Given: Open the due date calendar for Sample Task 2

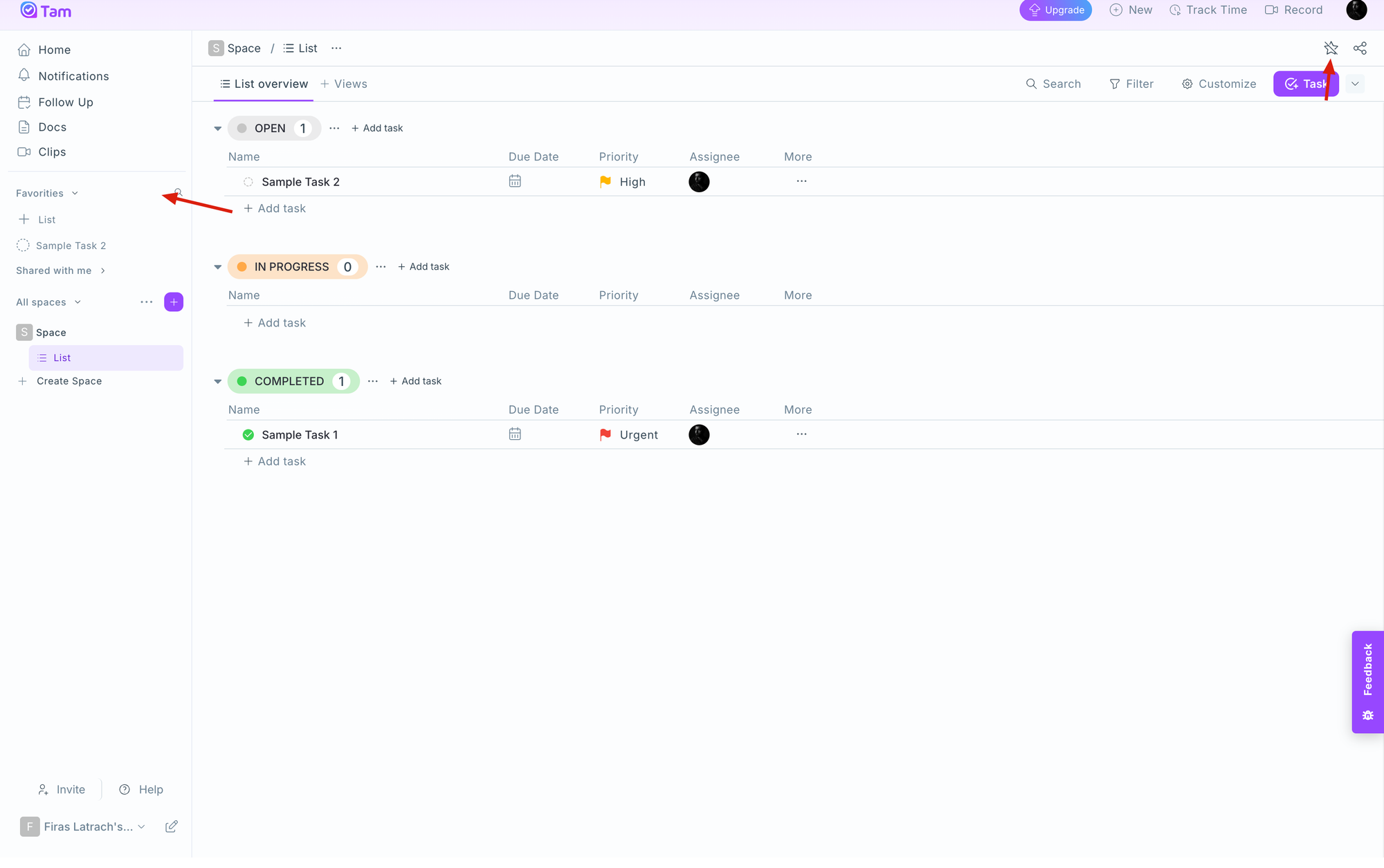Looking at the screenshot, I should 515,181.
